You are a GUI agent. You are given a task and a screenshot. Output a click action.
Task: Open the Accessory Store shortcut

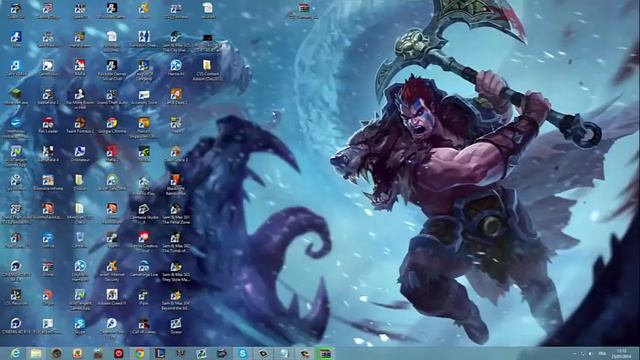pos(143,96)
